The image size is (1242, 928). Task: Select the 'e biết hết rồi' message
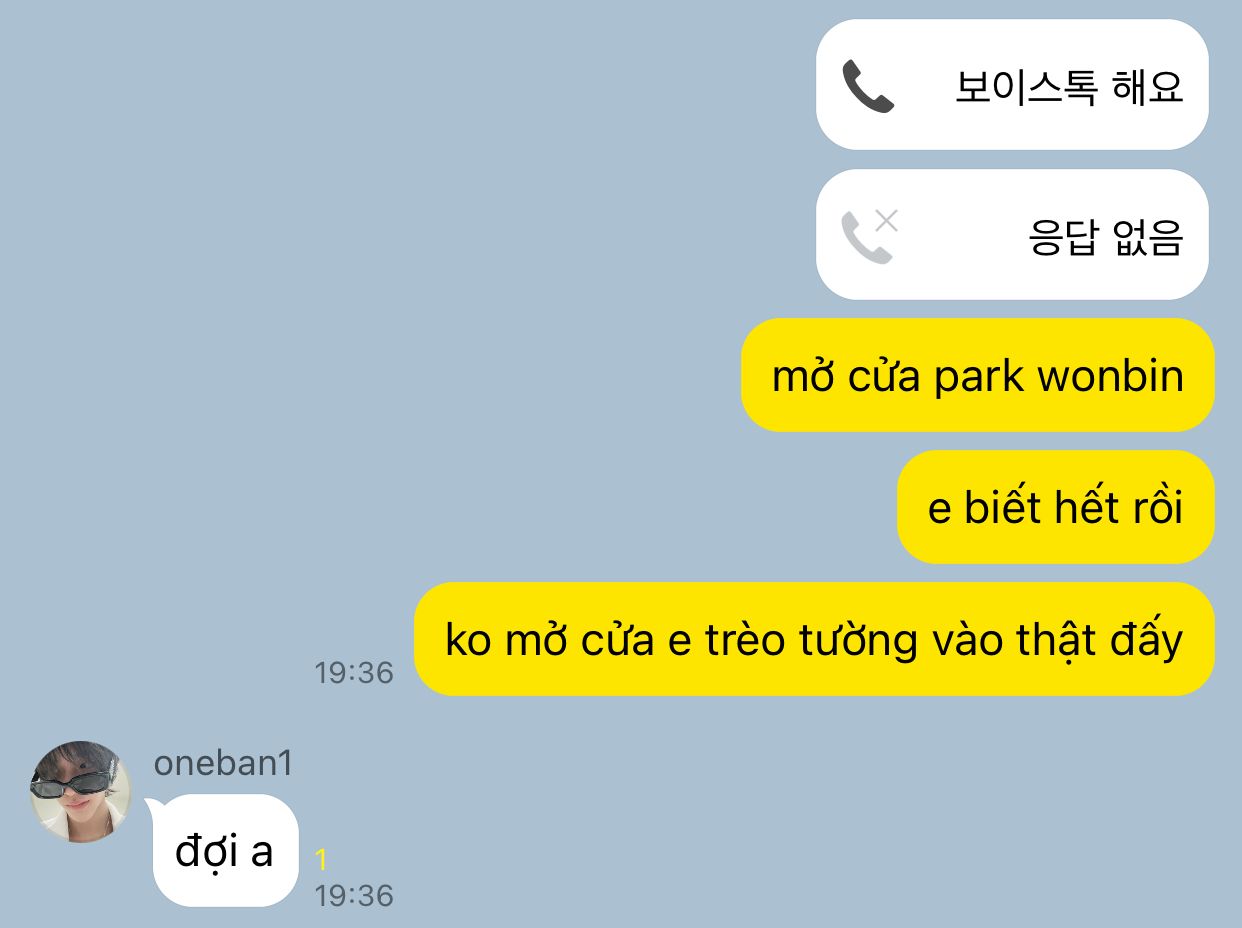[x=1055, y=507]
